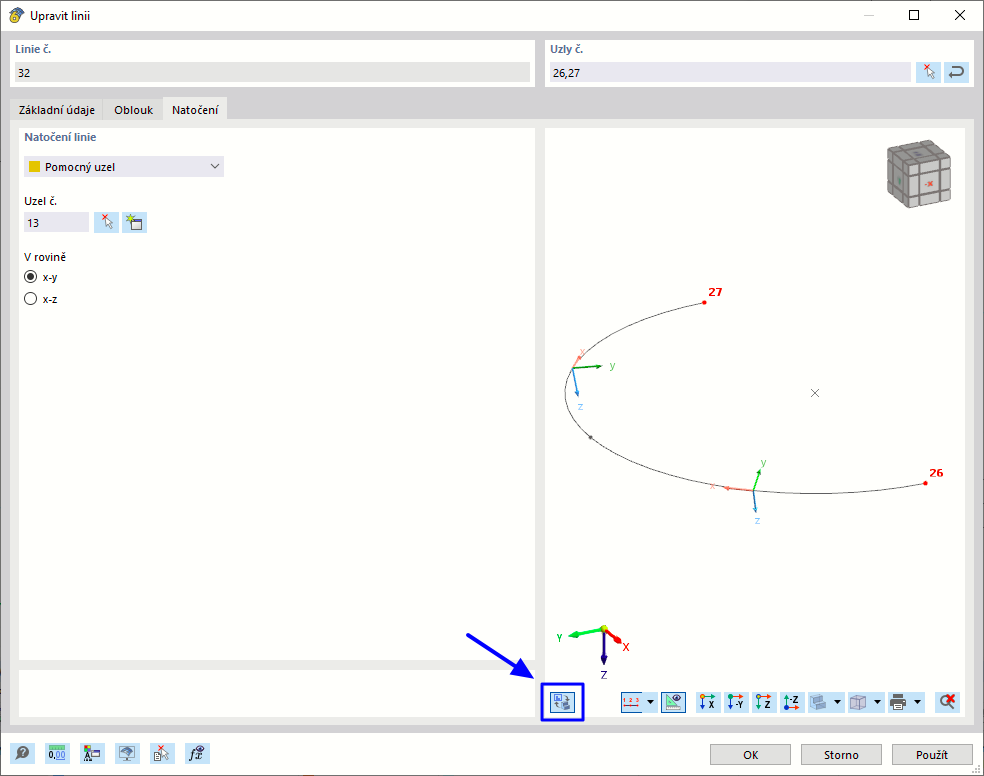This screenshot has height=776, width=984.
Task: Toggle the numbering 1 2 3 display icon
Action: pyautogui.click(x=631, y=702)
